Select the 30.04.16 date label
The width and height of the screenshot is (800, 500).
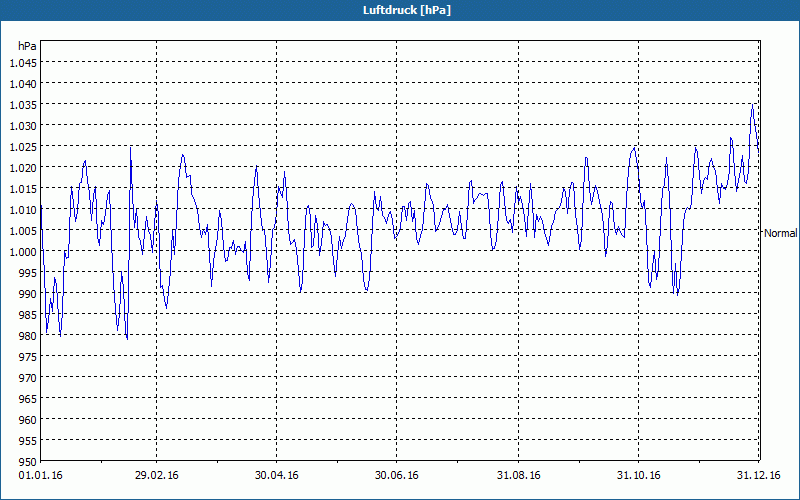[277, 476]
